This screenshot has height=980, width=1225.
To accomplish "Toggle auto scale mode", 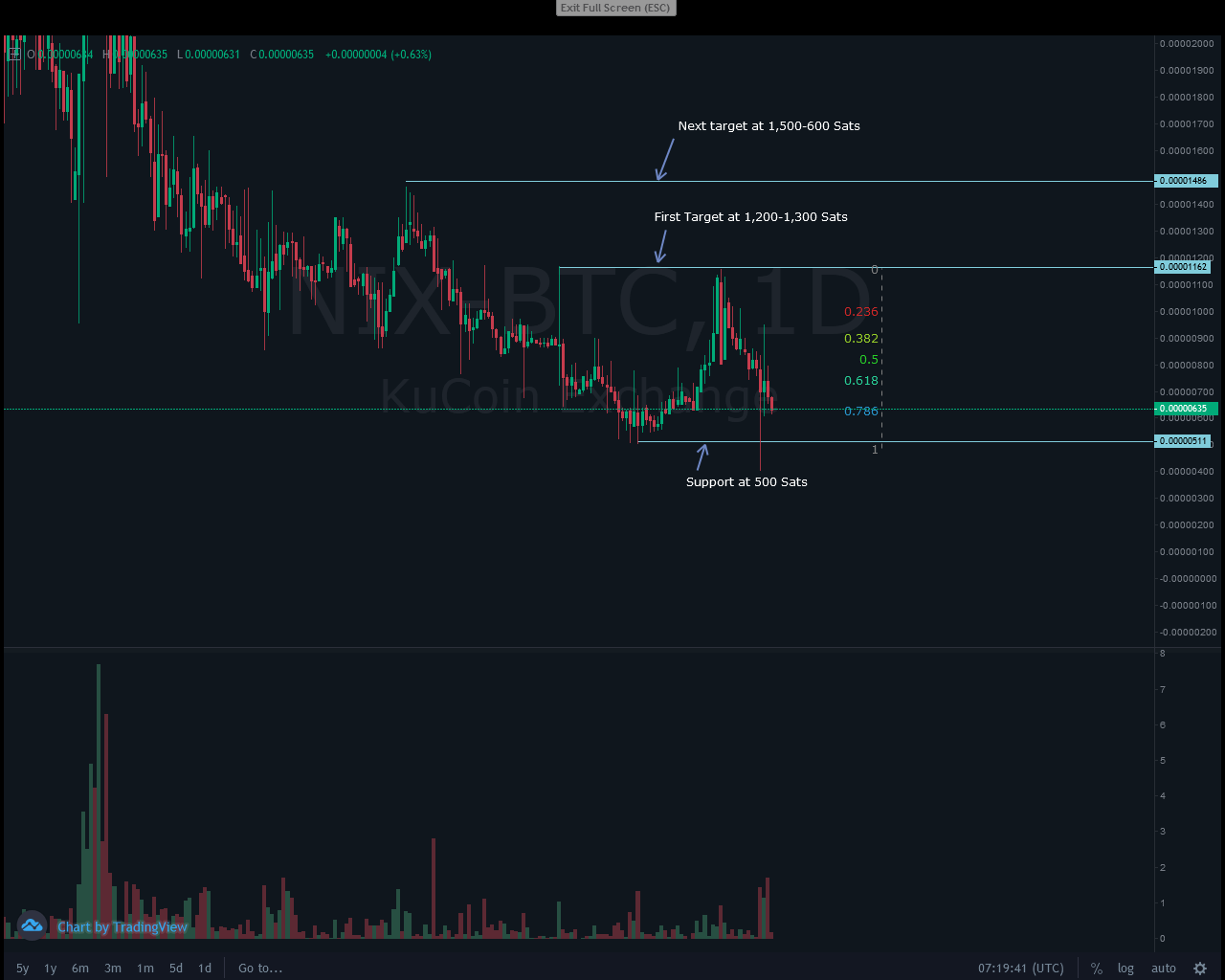I will [x=1164, y=969].
